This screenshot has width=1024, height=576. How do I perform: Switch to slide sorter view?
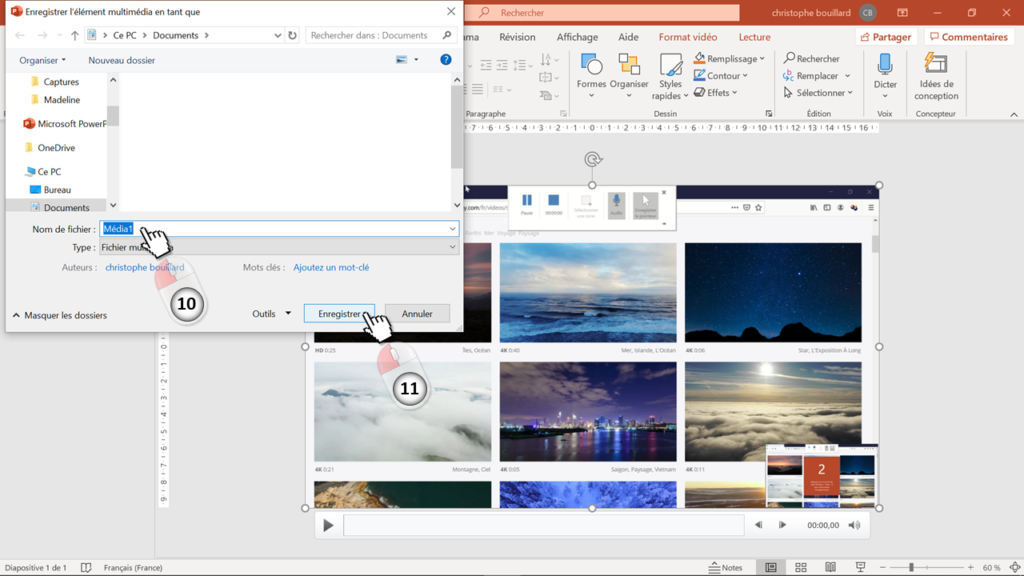pyautogui.click(x=801, y=568)
